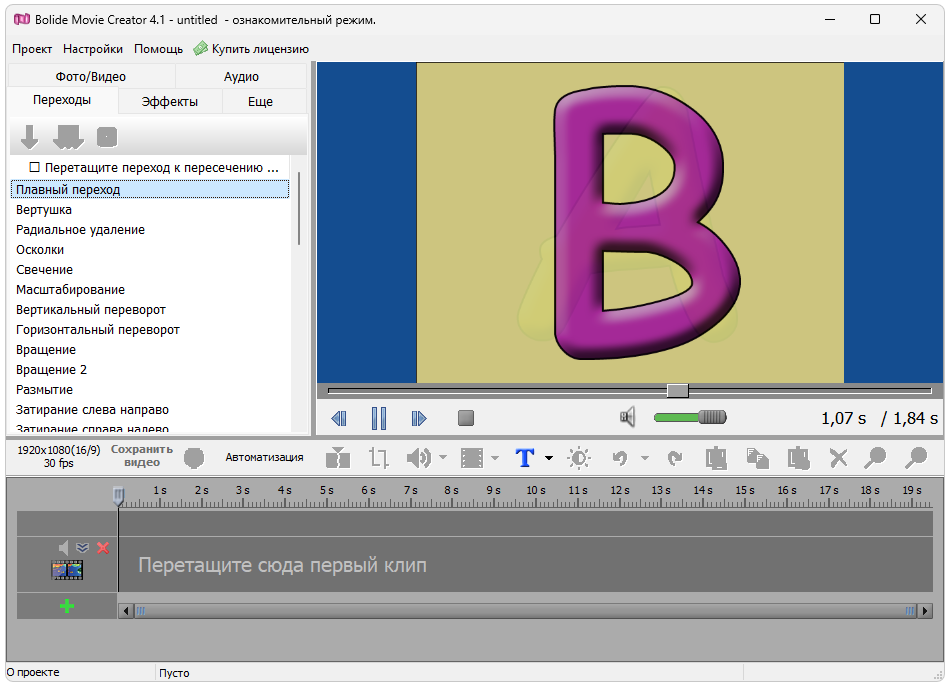Screen dimensions: 949x688
Task: Click the audio volume toolbar icon
Action: click(x=419, y=458)
